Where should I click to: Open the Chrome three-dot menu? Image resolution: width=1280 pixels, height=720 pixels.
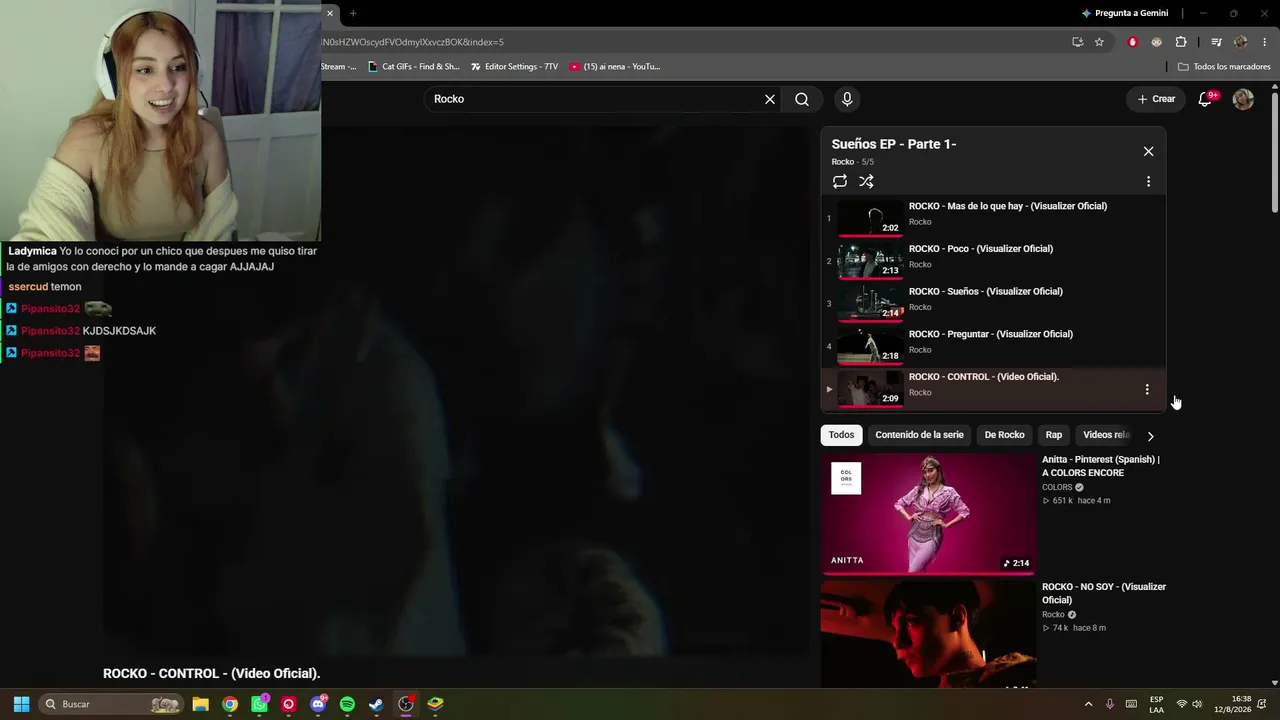pyautogui.click(x=1265, y=42)
